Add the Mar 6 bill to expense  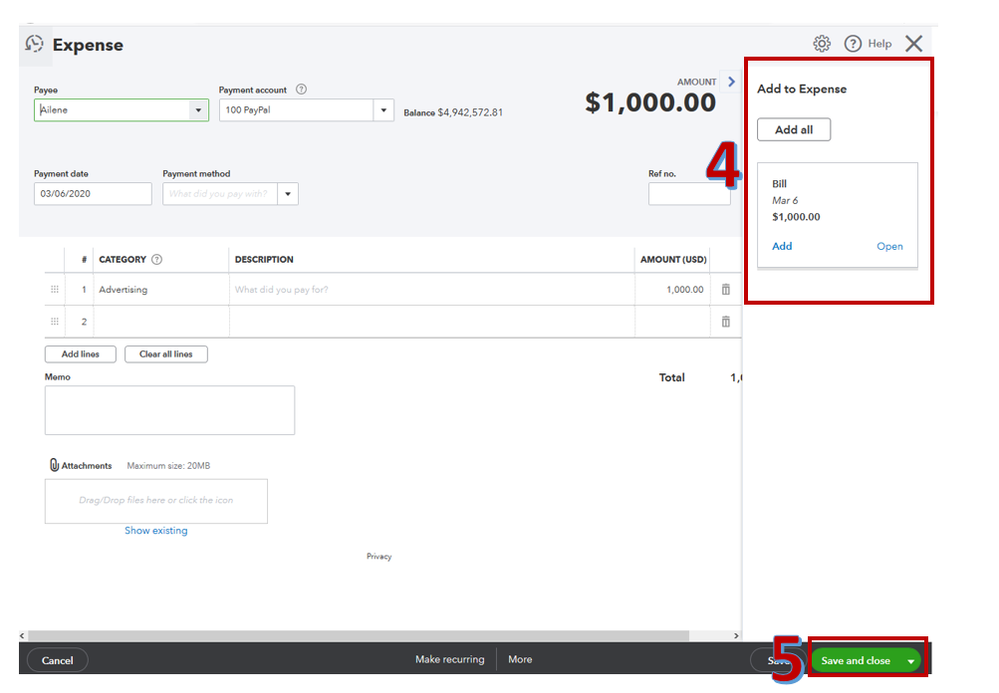[x=782, y=246]
